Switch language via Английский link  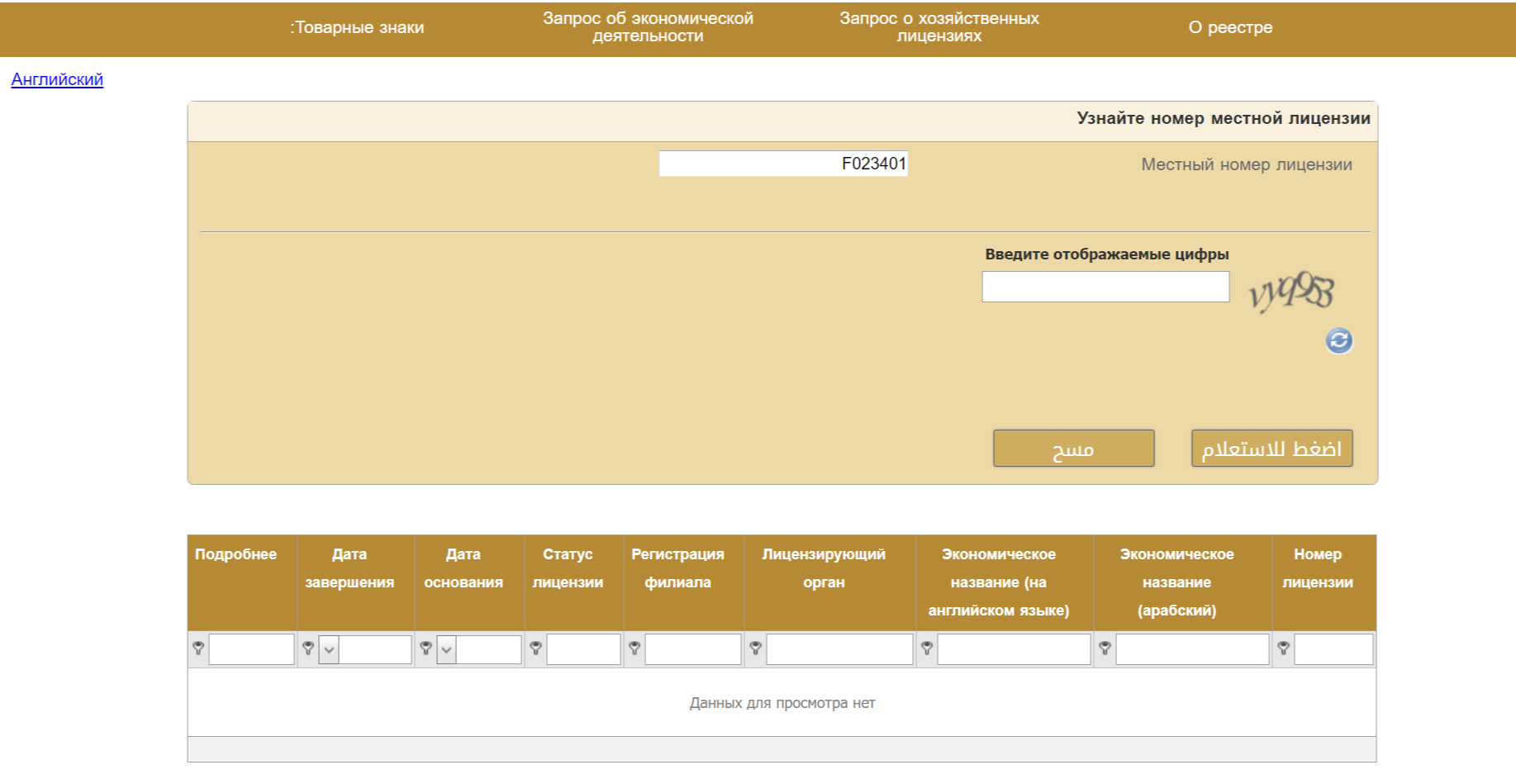[57, 79]
